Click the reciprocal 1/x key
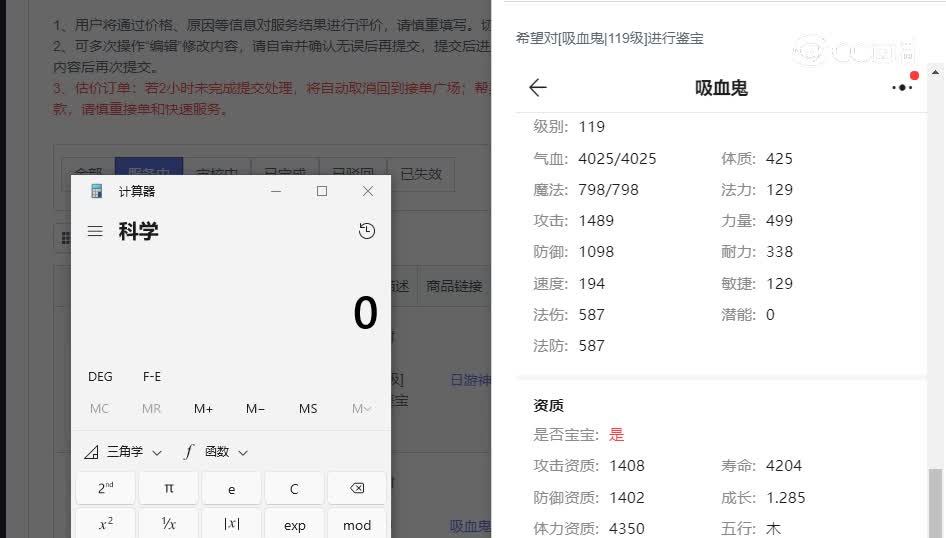Screen dimensions: 946x538 (169, 524)
